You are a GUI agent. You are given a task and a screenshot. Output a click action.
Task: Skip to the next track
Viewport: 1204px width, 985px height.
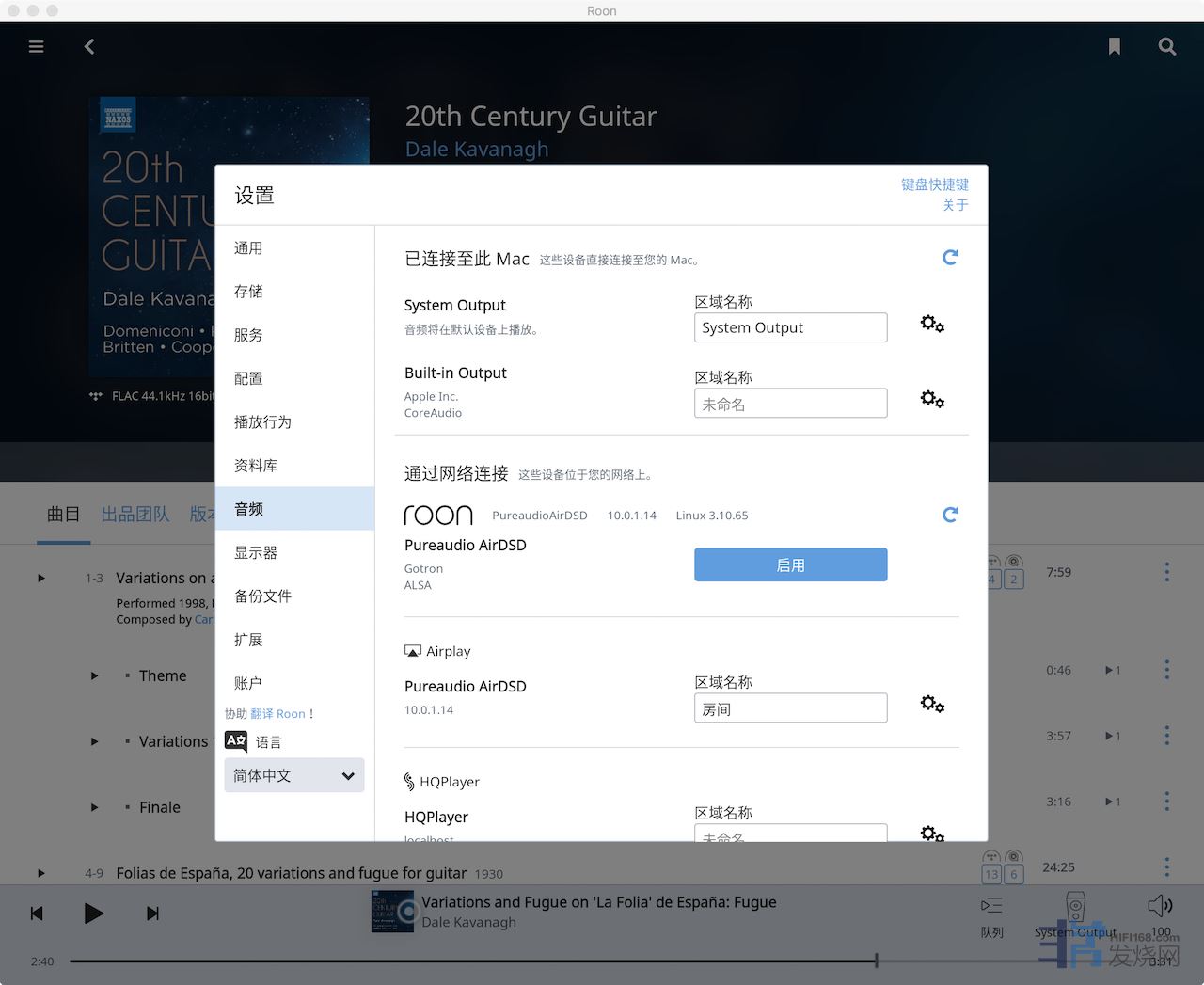click(152, 913)
